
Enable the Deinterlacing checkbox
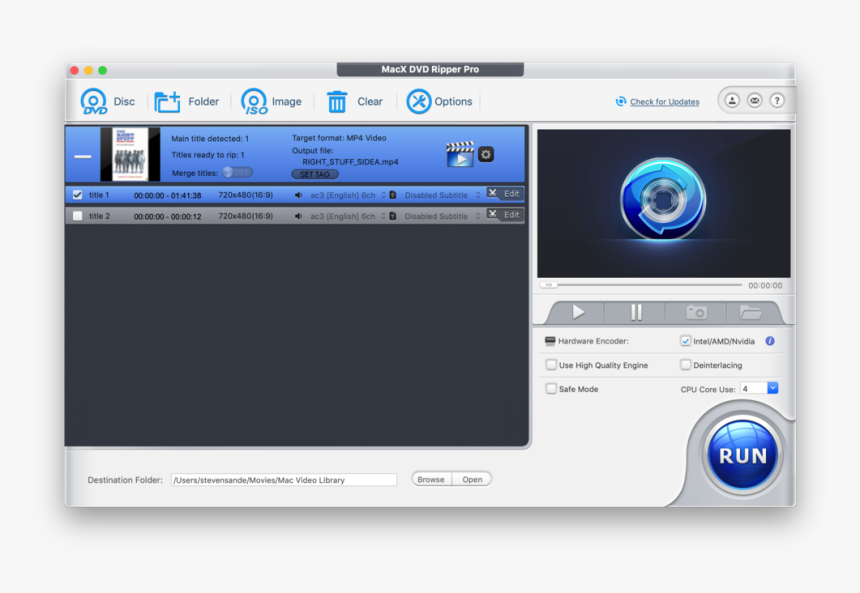click(685, 365)
